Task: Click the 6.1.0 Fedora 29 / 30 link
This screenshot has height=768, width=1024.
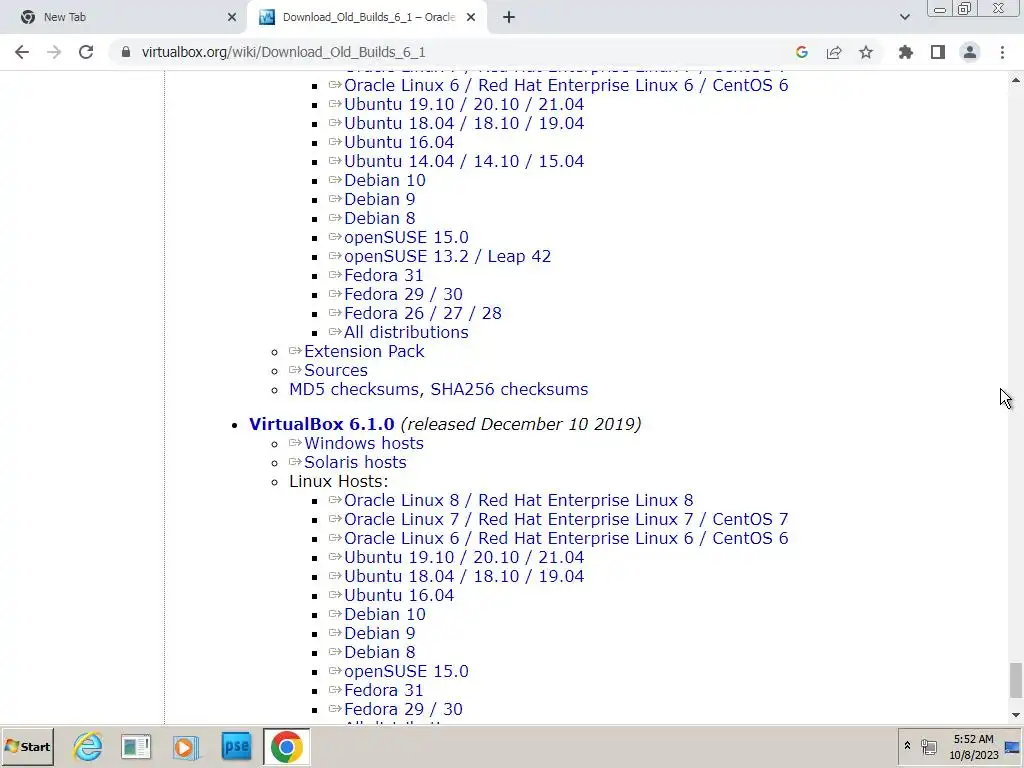Action: [403, 709]
